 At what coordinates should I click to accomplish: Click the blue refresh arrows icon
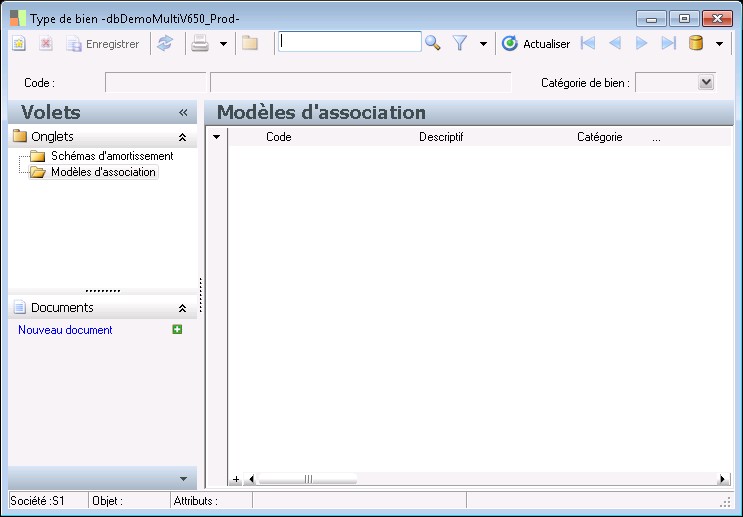[x=165, y=43]
